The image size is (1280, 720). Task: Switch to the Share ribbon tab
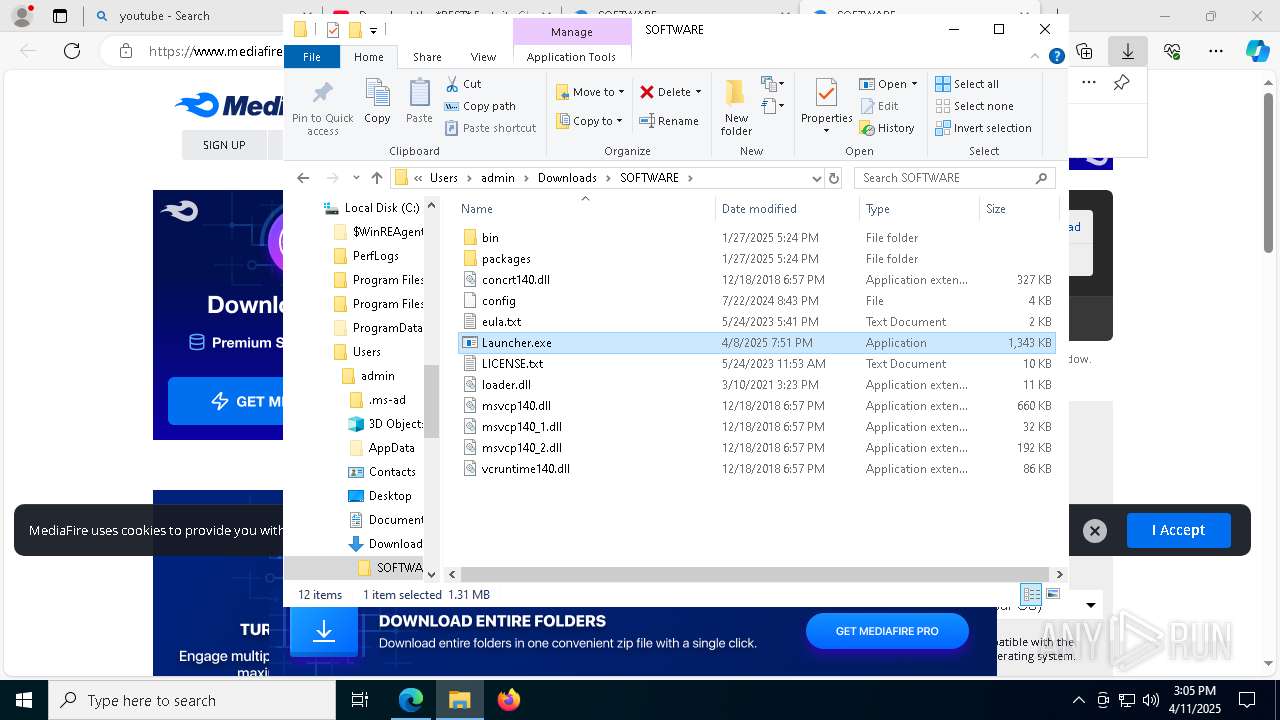tap(427, 57)
